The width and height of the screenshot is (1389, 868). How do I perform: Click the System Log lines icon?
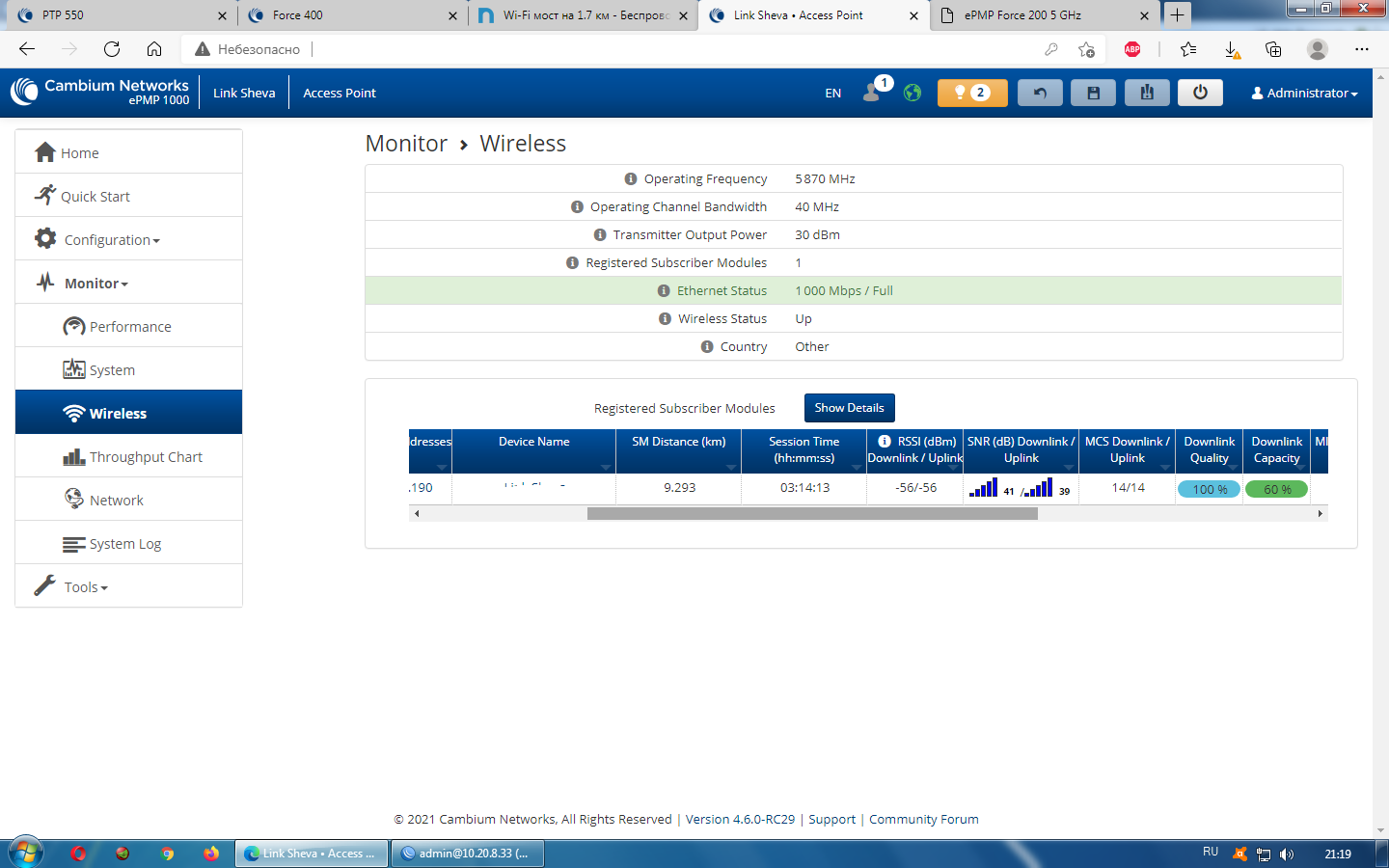tap(74, 544)
